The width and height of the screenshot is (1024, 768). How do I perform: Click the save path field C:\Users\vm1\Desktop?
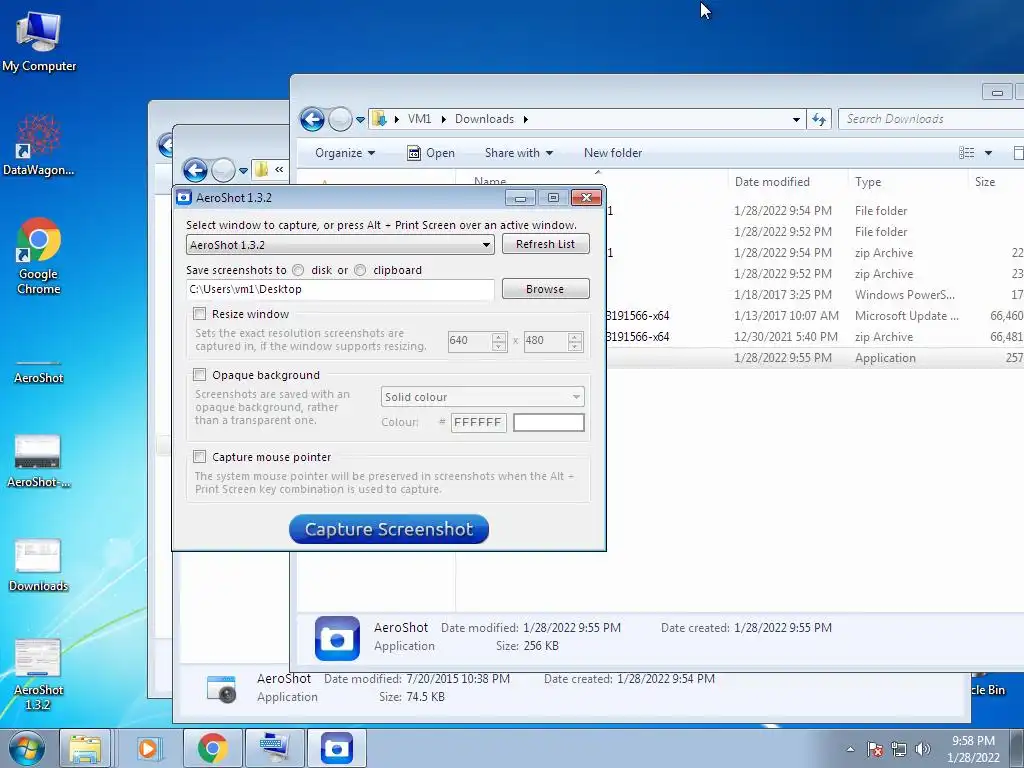coord(340,289)
